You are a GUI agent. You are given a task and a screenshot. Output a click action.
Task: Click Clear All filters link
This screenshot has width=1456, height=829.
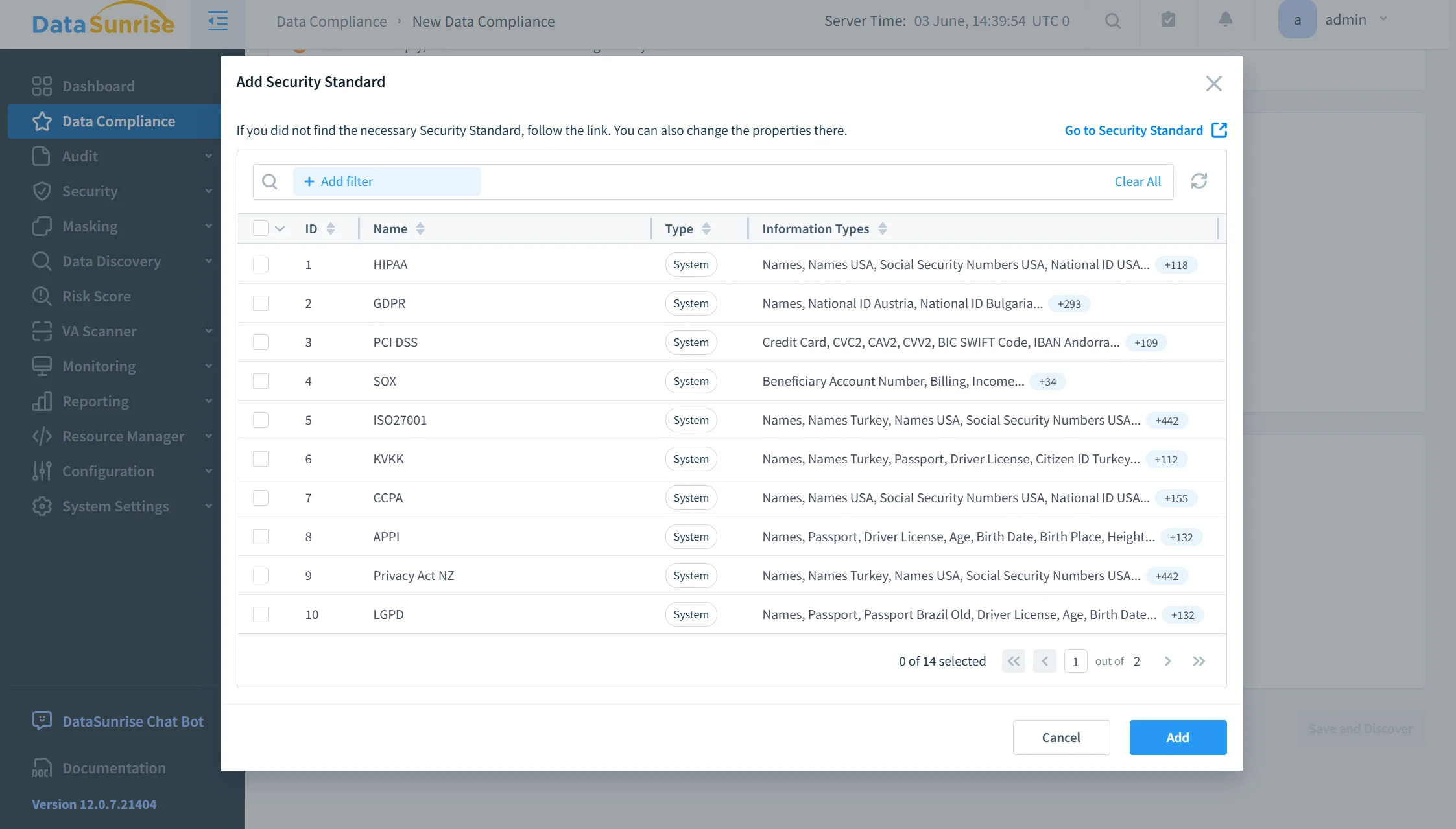1138,181
